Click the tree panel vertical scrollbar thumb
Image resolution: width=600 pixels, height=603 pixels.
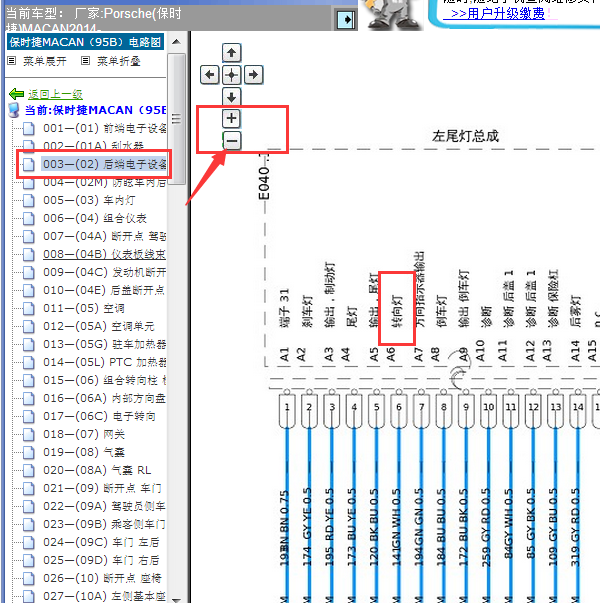coord(177,119)
